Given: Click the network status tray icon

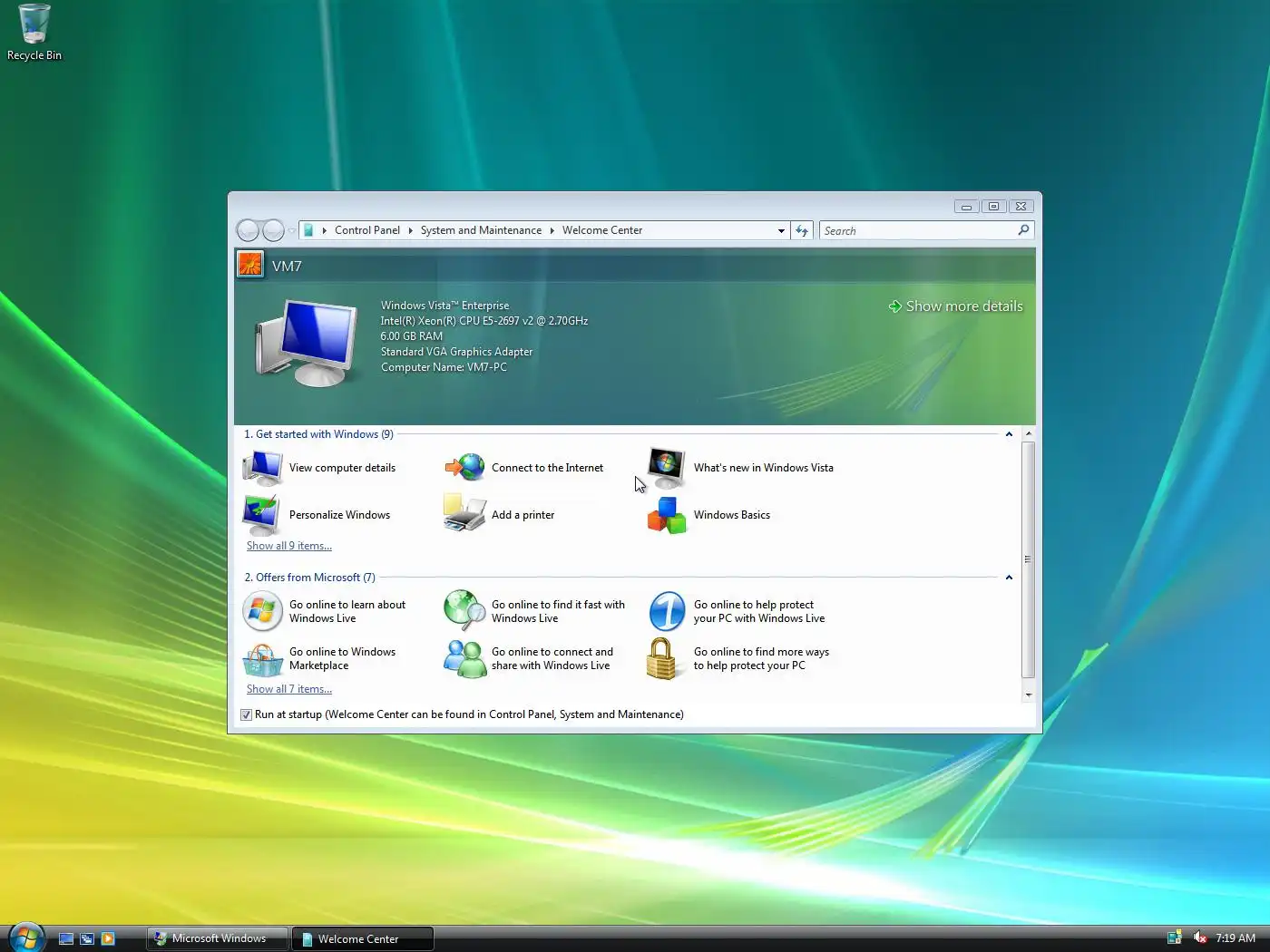Looking at the screenshot, I should 1175,937.
